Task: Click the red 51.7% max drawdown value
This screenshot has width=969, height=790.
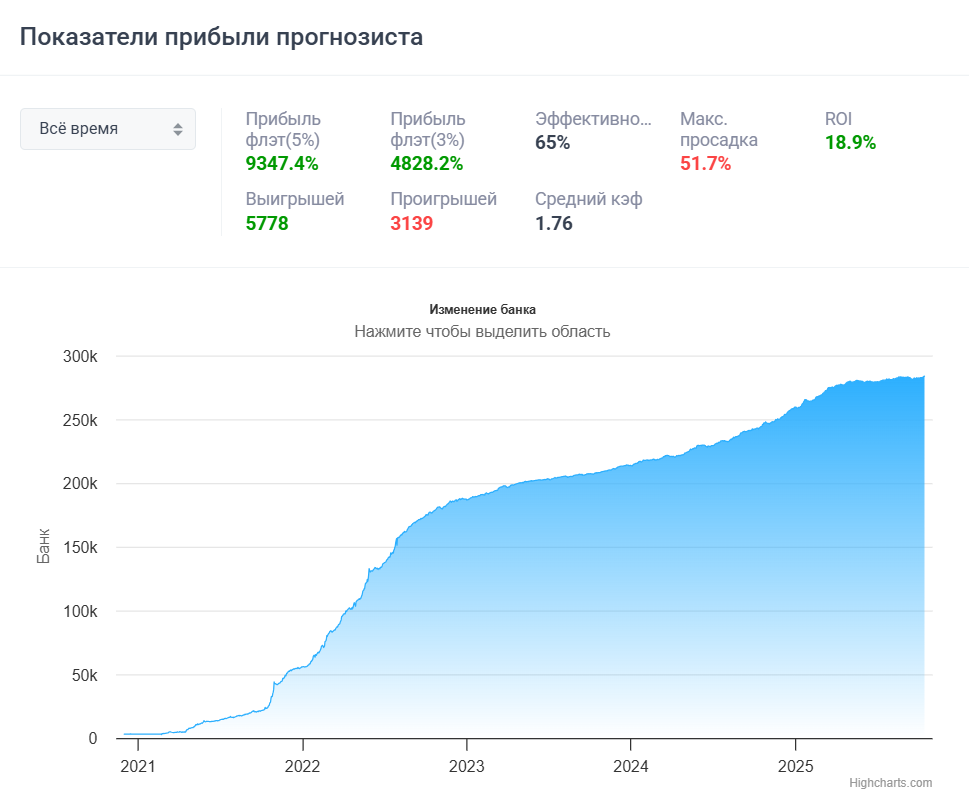Action: click(705, 163)
